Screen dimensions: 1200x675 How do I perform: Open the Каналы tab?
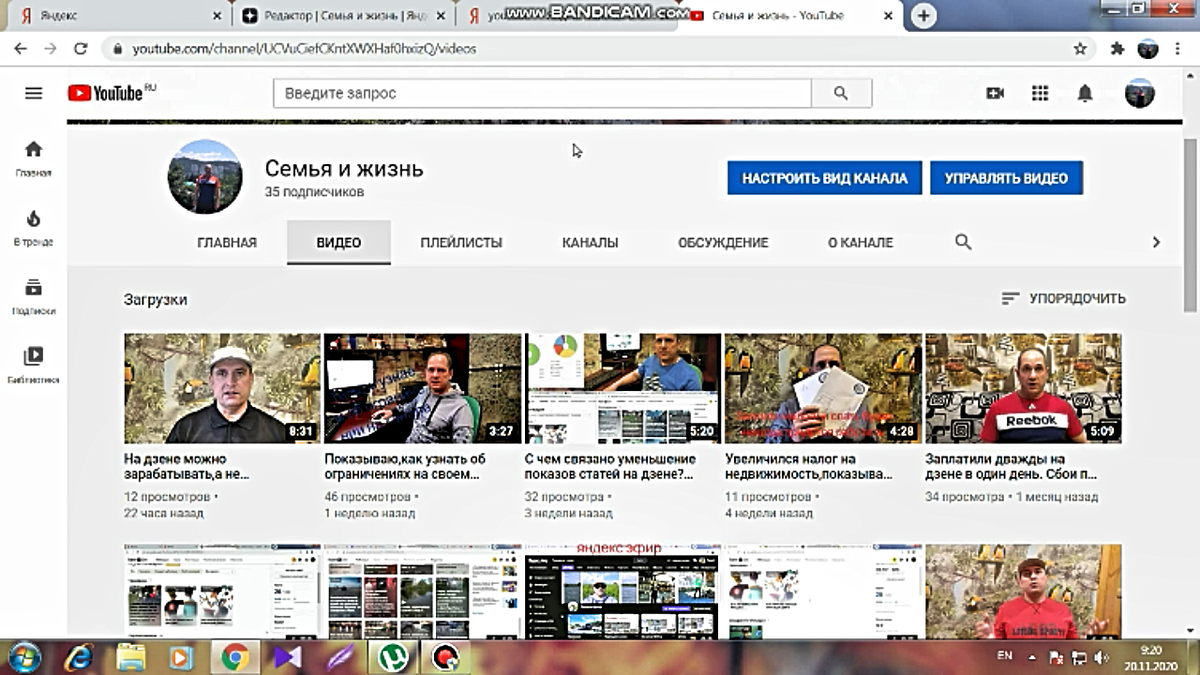[590, 242]
